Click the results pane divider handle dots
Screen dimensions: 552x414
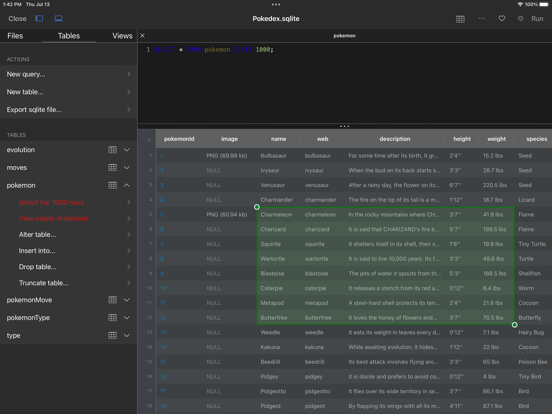(344, 126)
